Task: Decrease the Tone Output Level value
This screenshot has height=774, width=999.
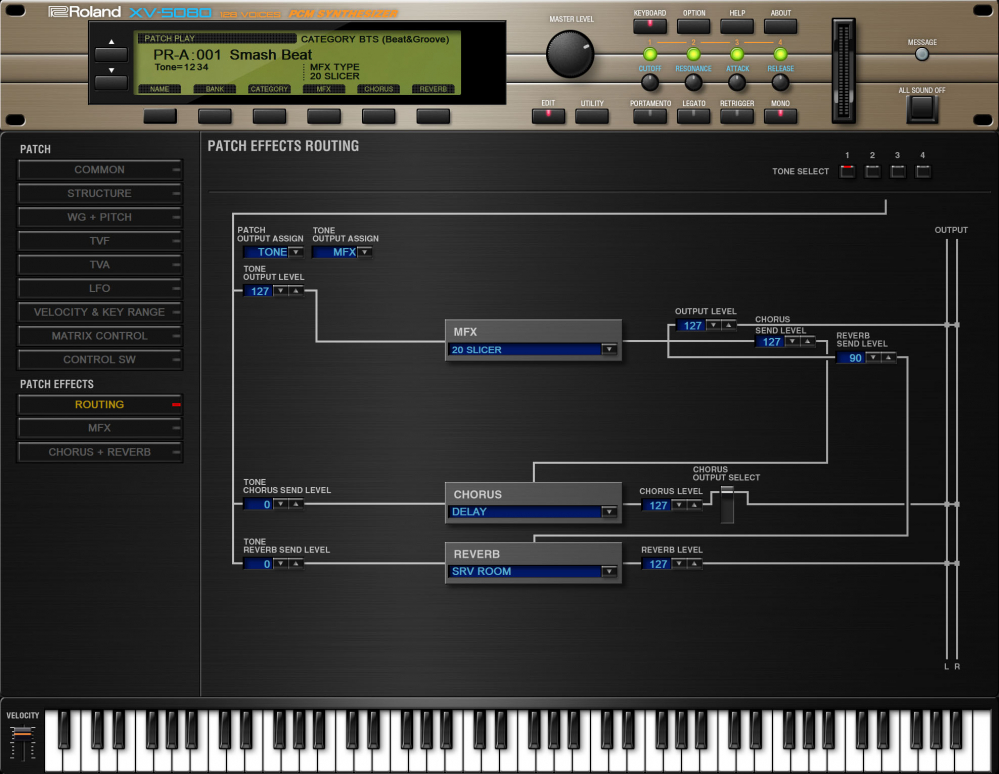Action: tap(281, 291)
